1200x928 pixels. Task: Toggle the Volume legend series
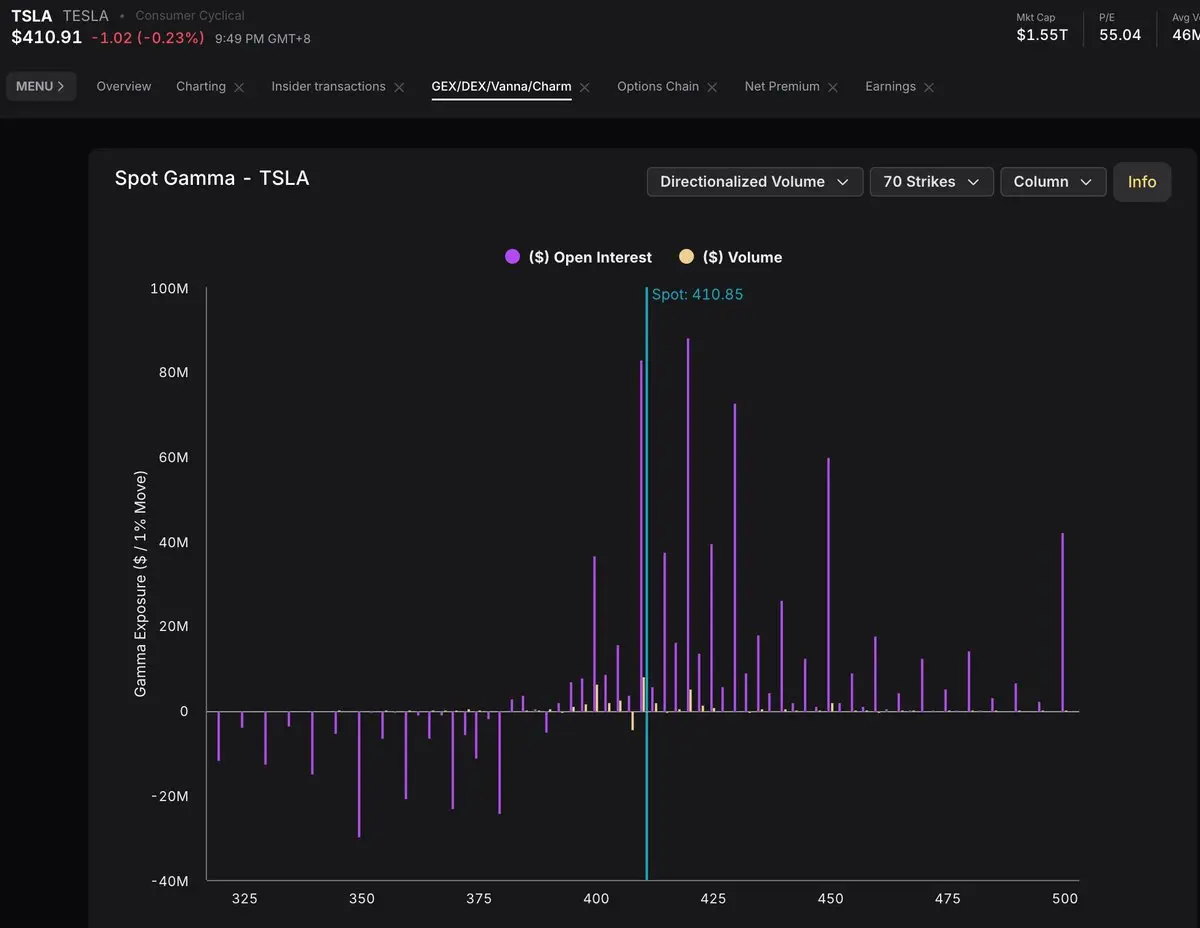tap(730, 257)
